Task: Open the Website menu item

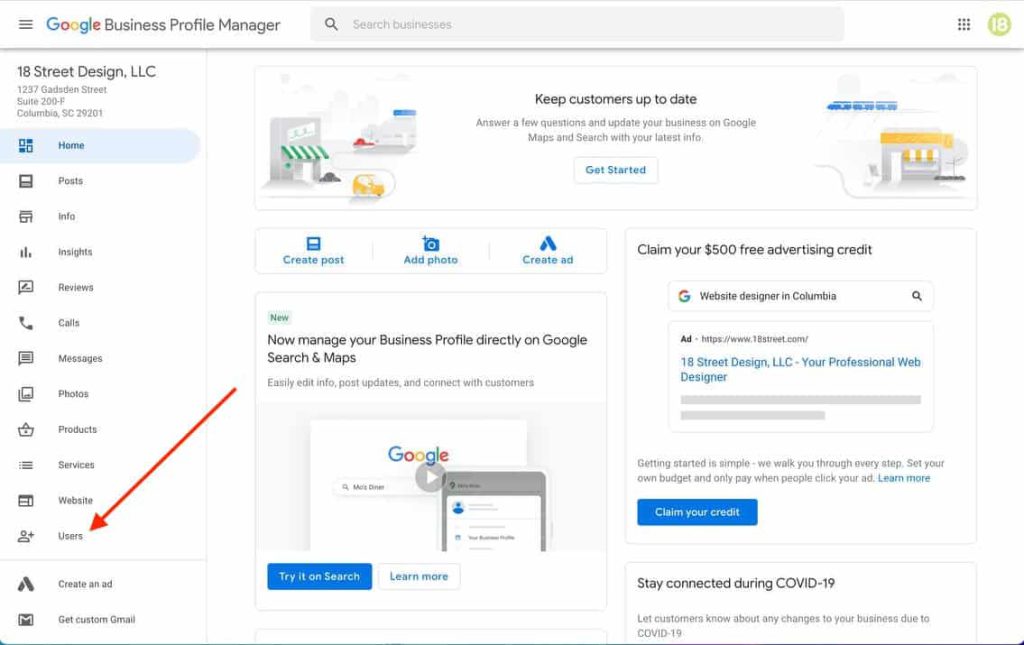Action: click(100, 501)
